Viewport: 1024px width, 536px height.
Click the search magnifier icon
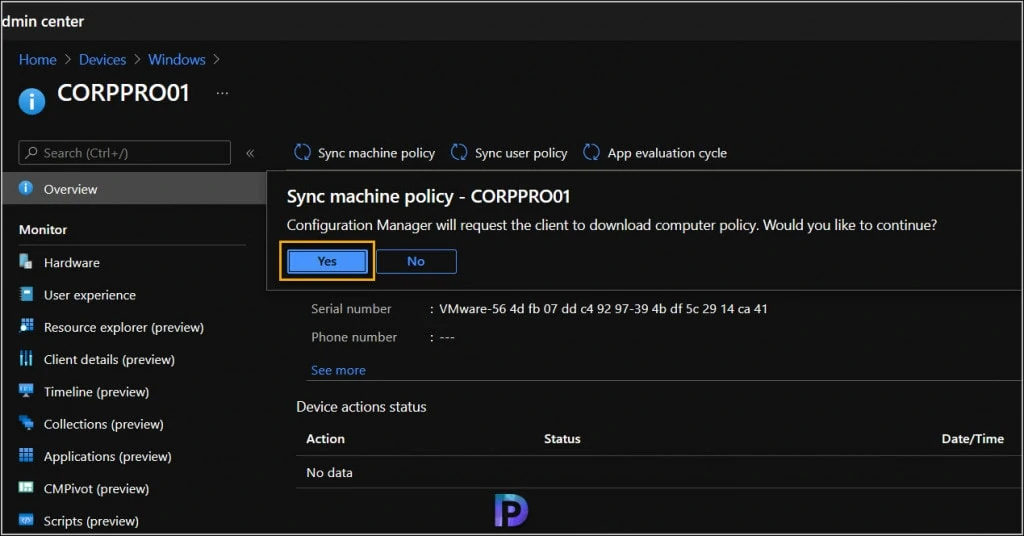tap(31, 152)
